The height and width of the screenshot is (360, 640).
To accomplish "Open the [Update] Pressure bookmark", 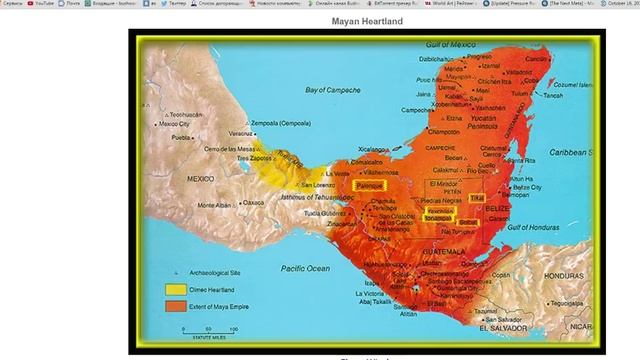I will (x=509, y=3).
